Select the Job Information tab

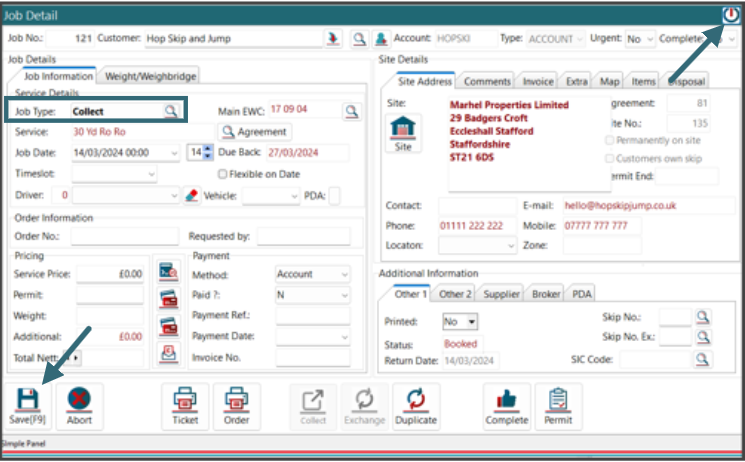(58, 76)
